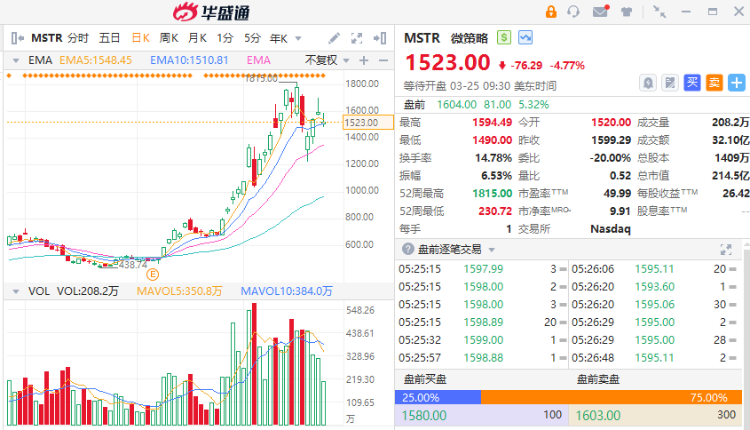Screen dimensions: 750x430
Task: Click the pre-market price 1604.00
Action: click(457, 104)
